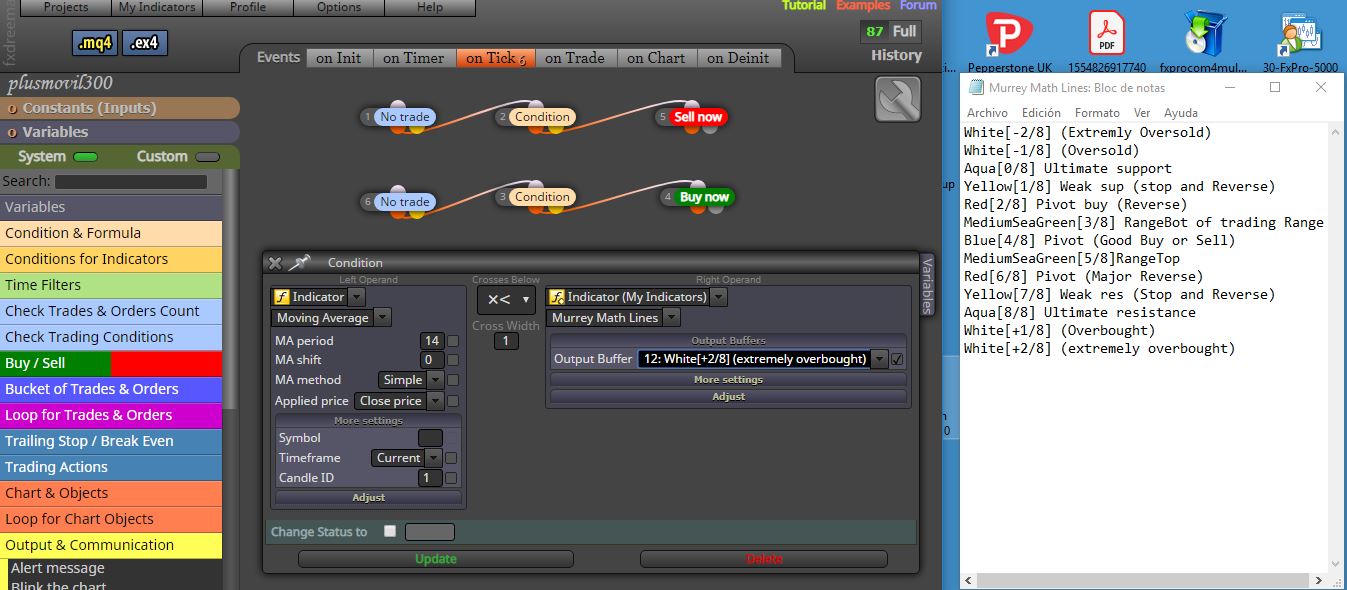This screenshot has width=1347, height=590.
Task: Open the Profile menu
Action: 248,7
